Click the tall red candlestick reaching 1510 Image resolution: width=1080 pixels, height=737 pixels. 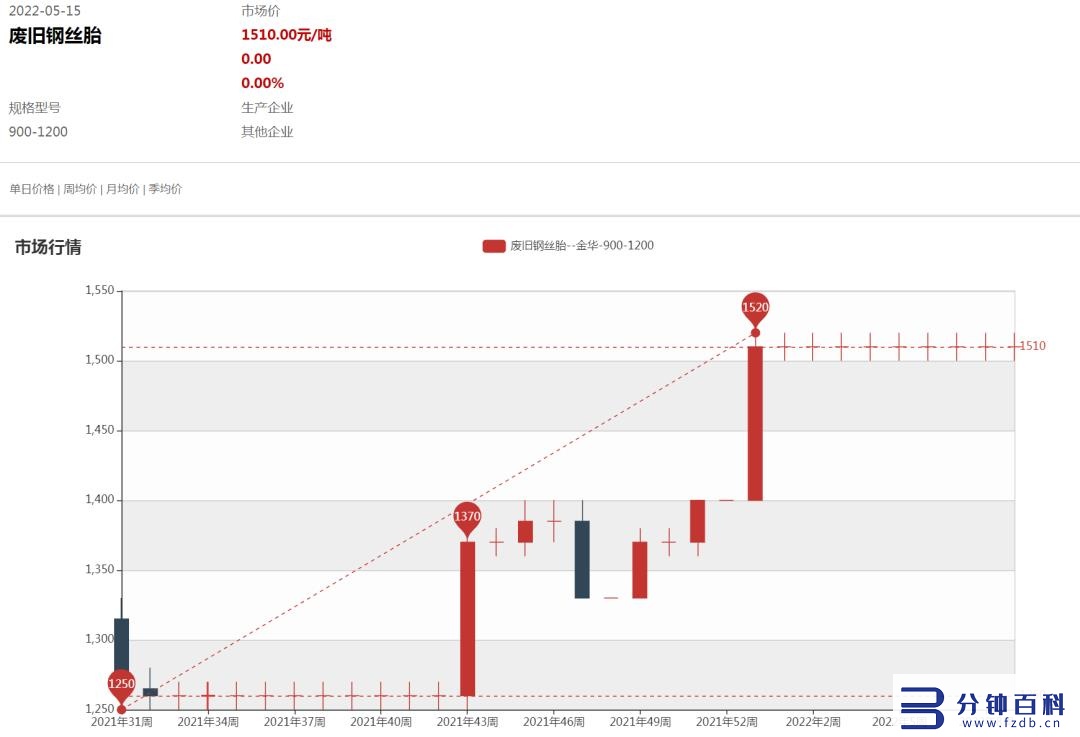755,424
